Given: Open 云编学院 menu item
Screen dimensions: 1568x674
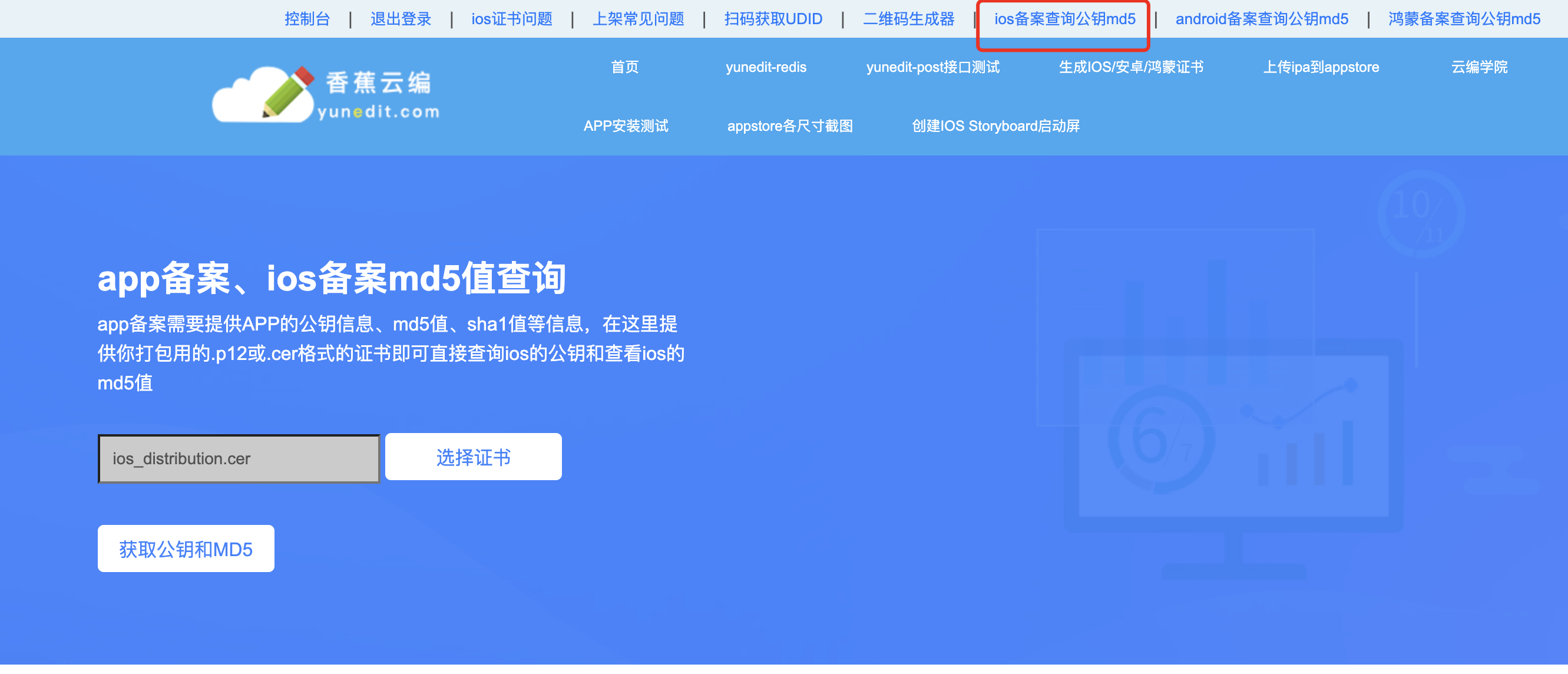Looking at the screenshot, I should [1479, 67].
